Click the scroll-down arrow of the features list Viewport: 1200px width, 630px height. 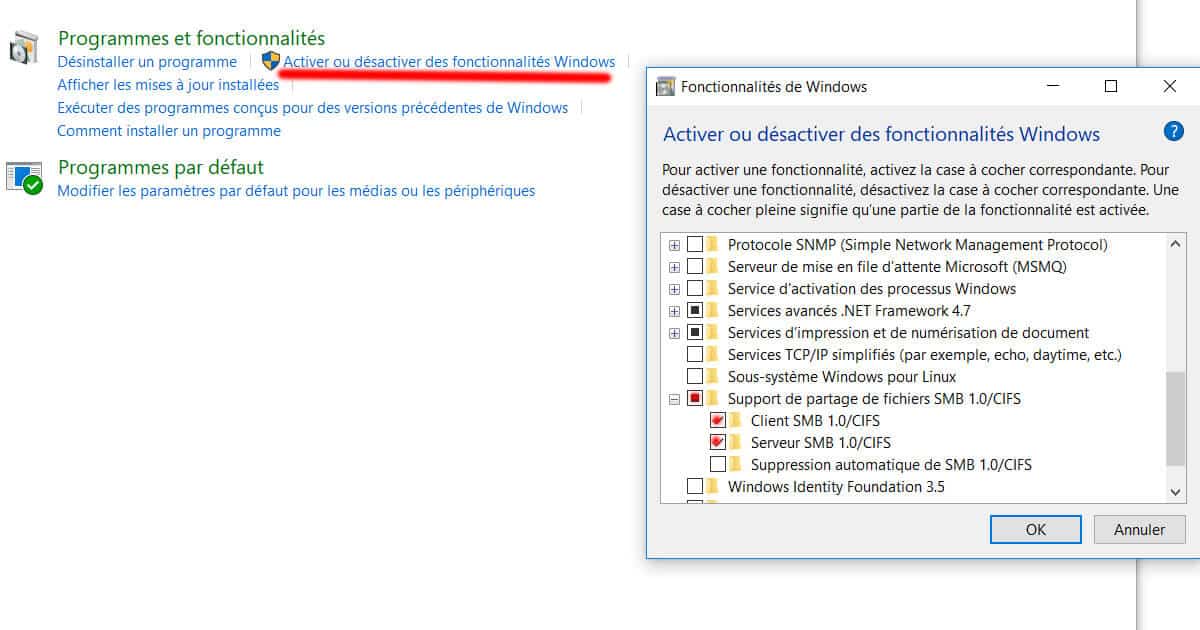(1175, 492)
